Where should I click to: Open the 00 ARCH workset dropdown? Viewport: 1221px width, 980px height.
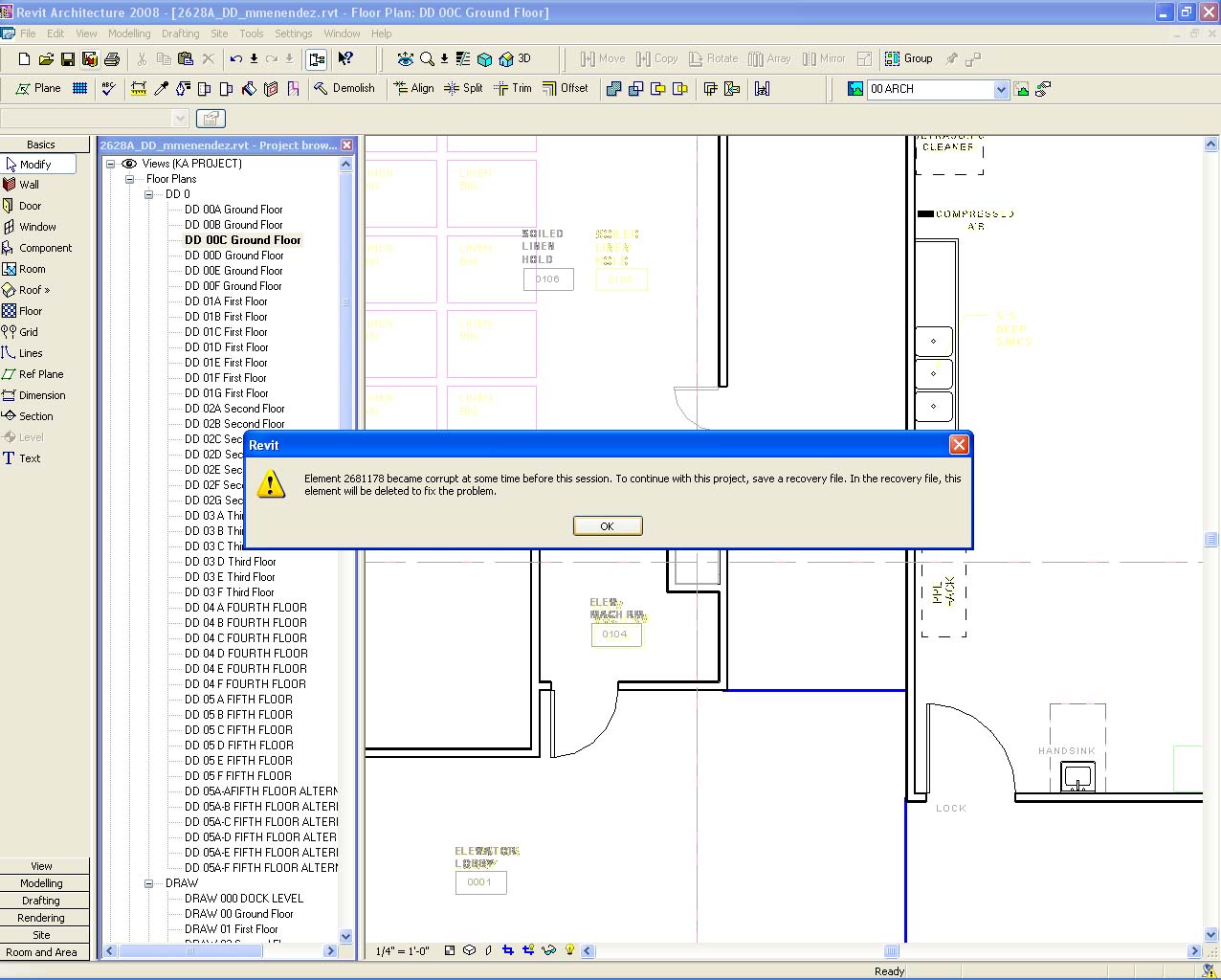point(1001,89)
